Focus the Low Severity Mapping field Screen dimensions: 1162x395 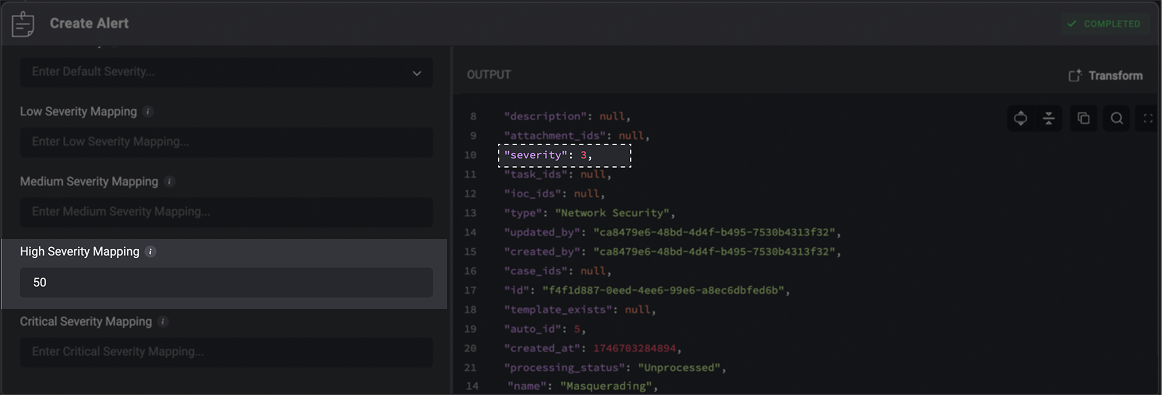pyautogui.click(x=226, y=142)
